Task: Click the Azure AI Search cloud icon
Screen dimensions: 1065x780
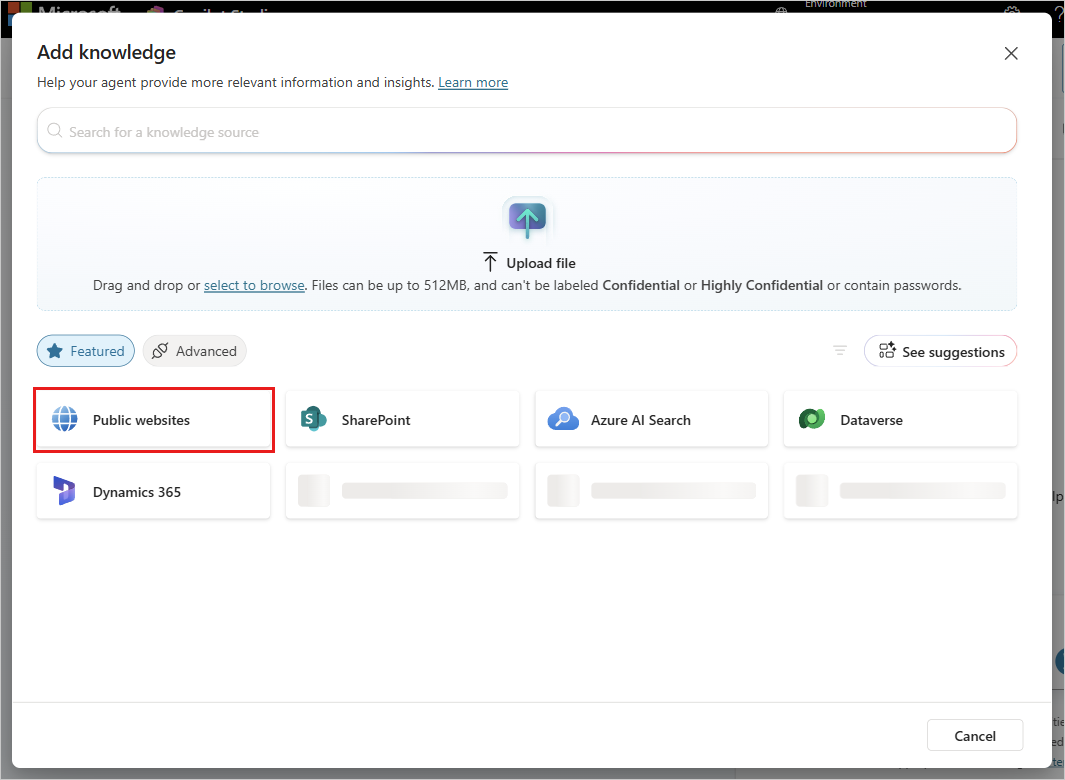Action: (563, 419)
